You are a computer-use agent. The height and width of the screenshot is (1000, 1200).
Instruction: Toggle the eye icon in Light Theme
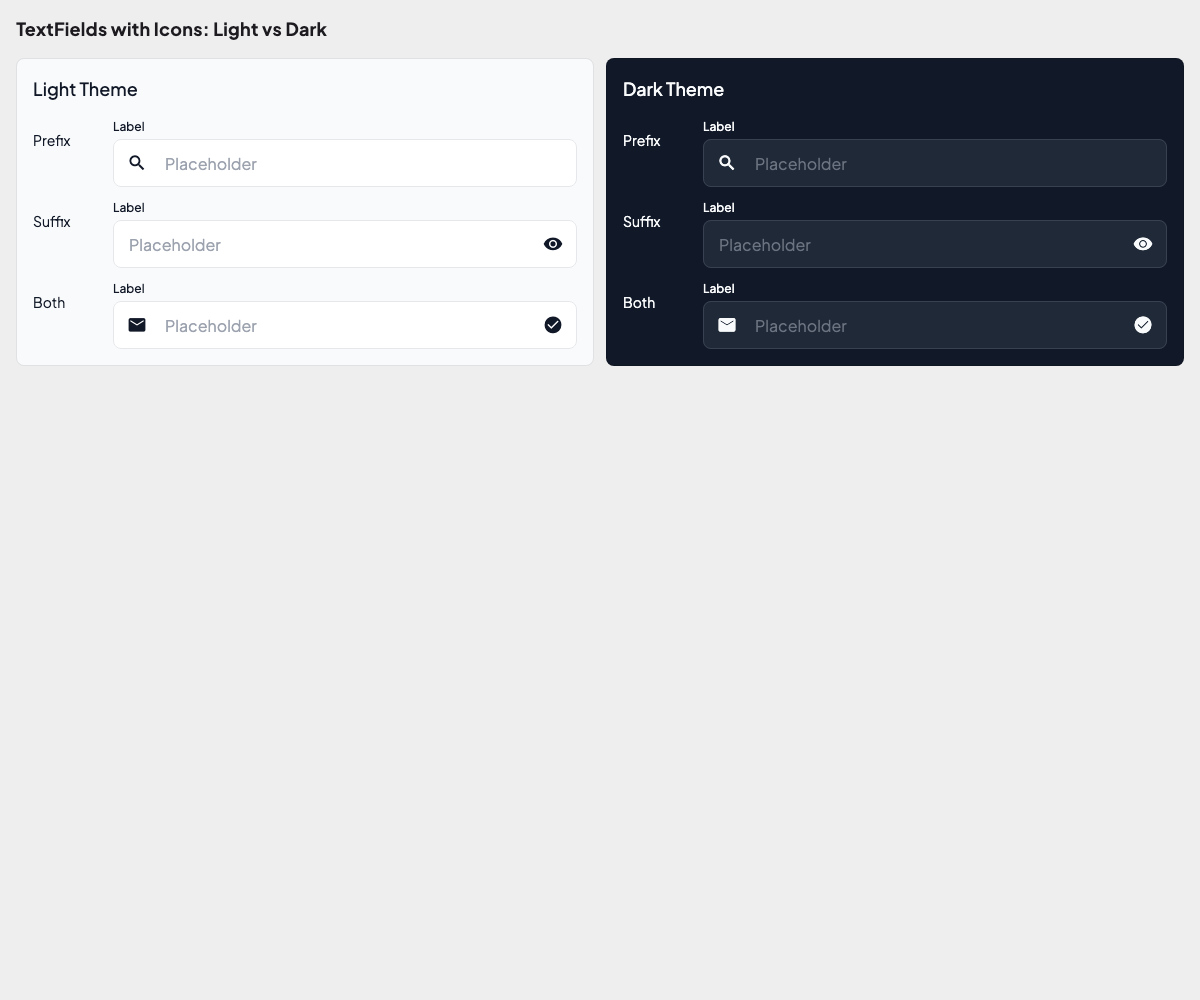click(x=553, y=244)
